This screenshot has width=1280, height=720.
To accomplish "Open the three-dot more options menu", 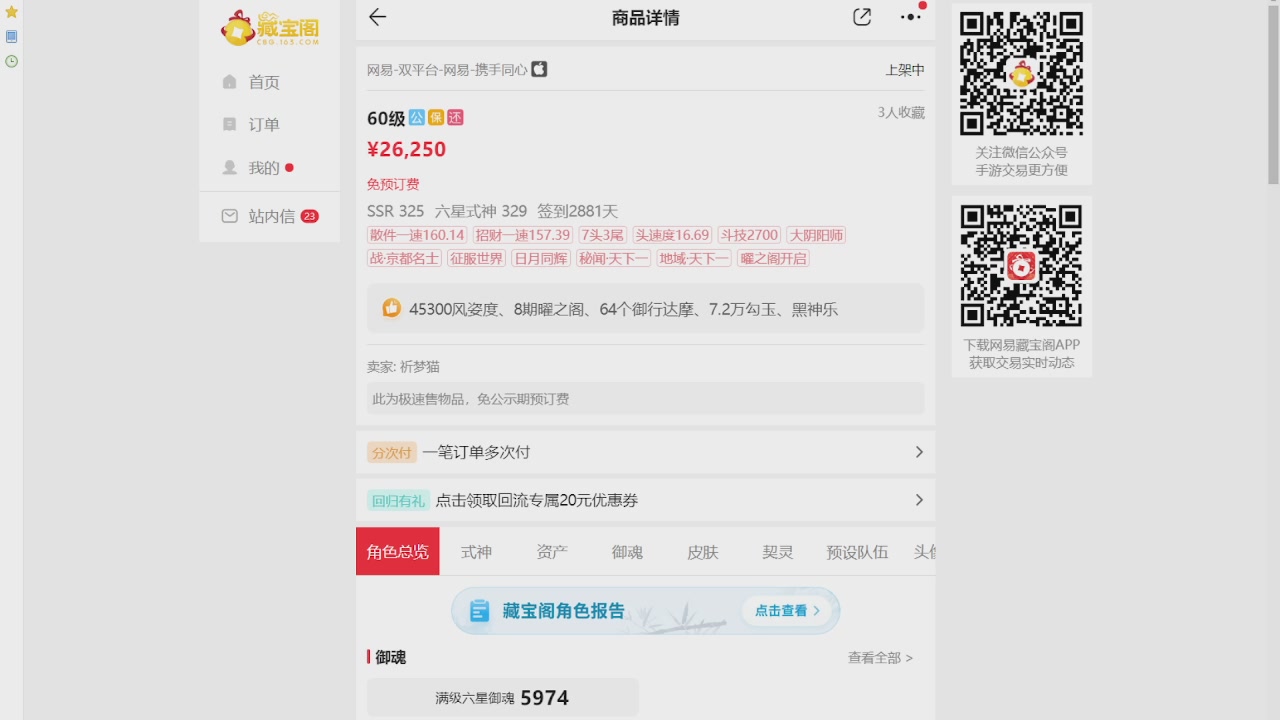I will tap(910, 17).
